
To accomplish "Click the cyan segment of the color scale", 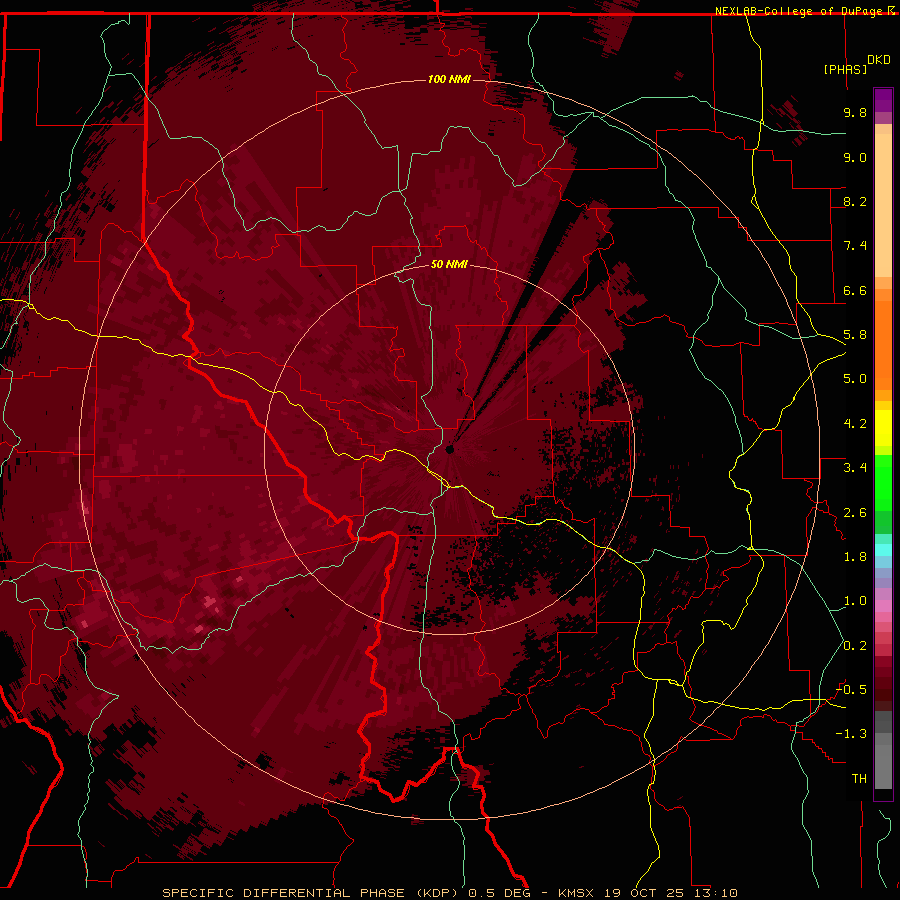I will [x=883, y=549].
